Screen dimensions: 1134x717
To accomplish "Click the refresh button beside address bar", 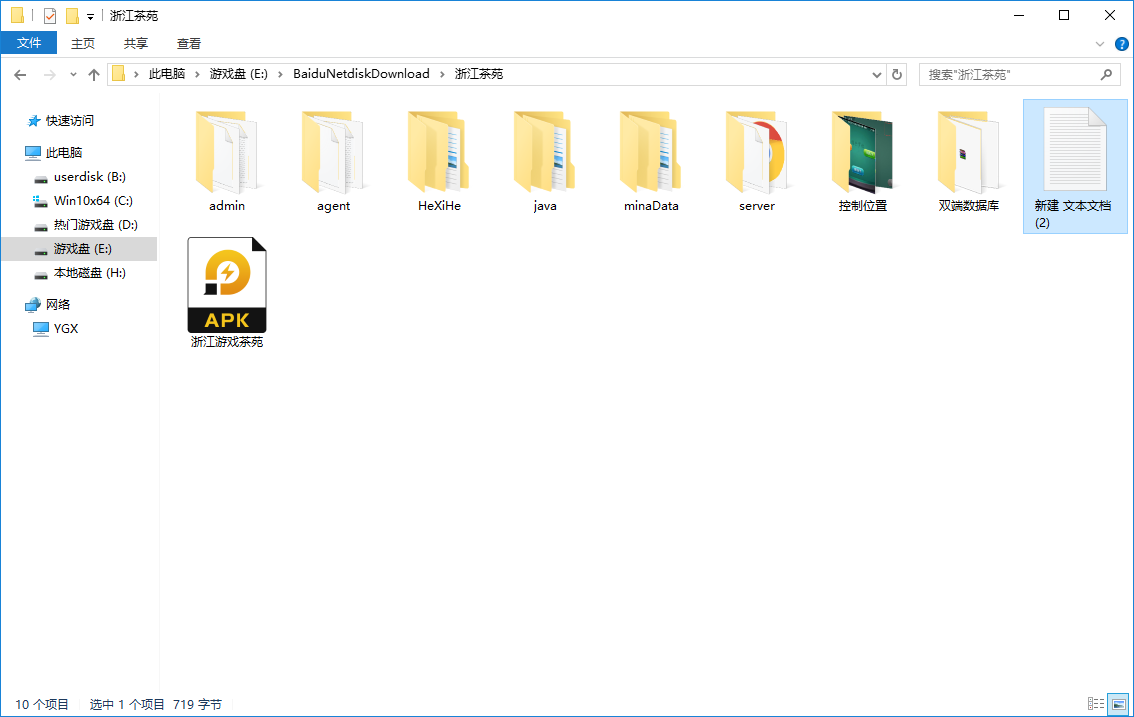I will (897, 74).
